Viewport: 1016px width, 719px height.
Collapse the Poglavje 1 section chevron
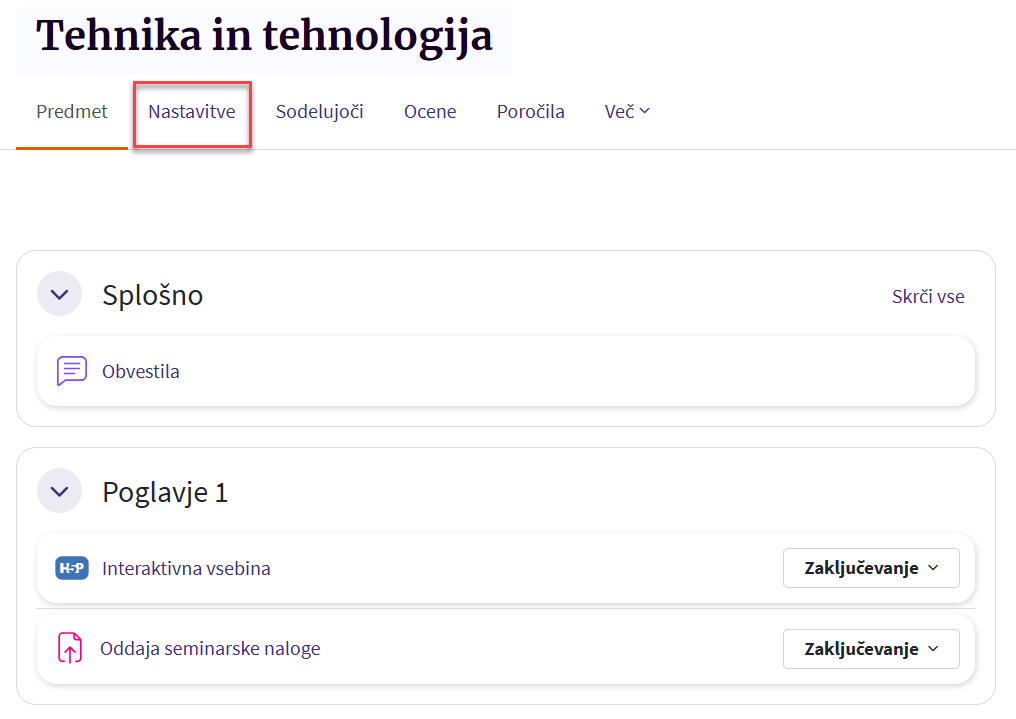[x=59, y=492]
